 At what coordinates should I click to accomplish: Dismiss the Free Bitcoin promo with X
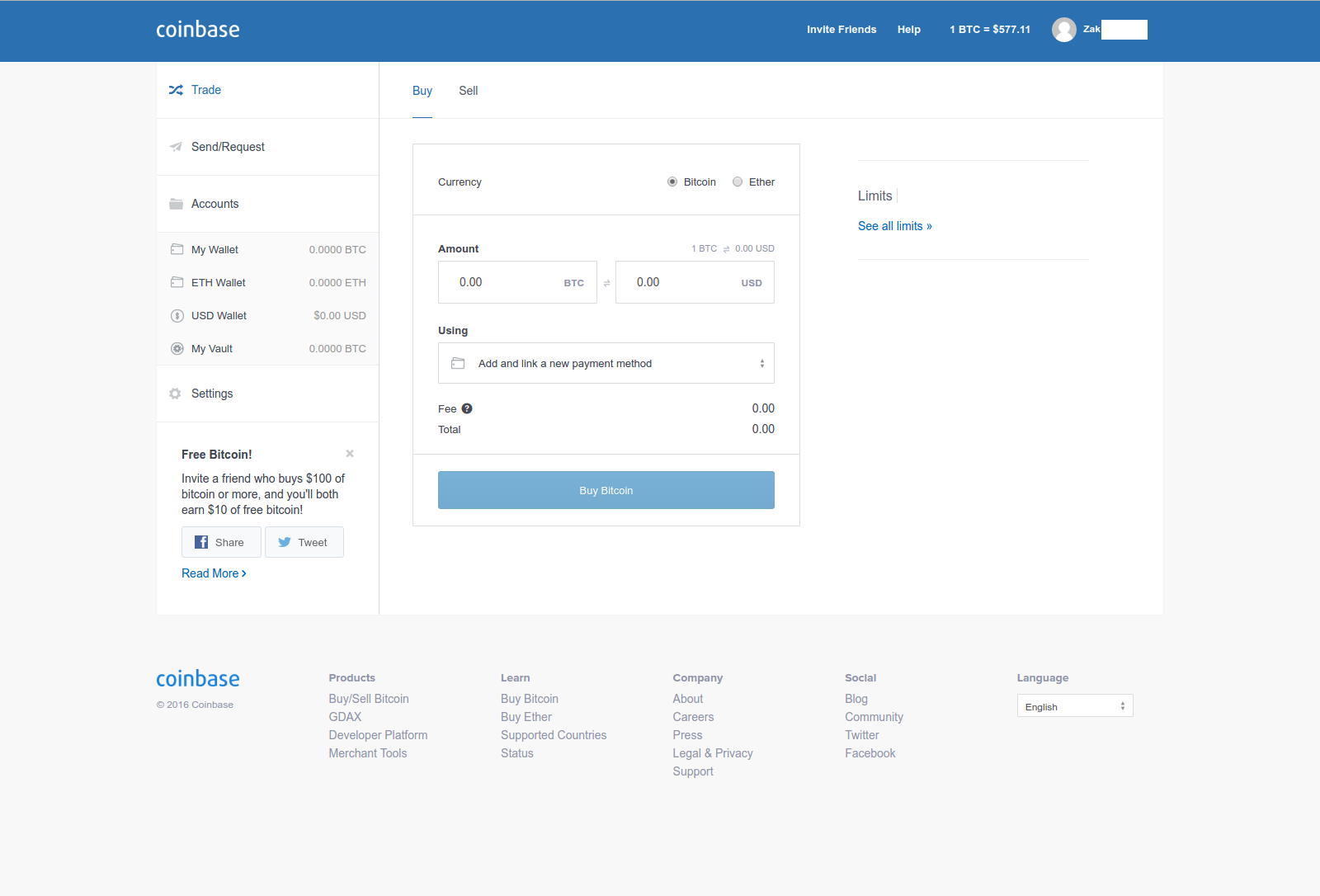click(x=350, y=454)
